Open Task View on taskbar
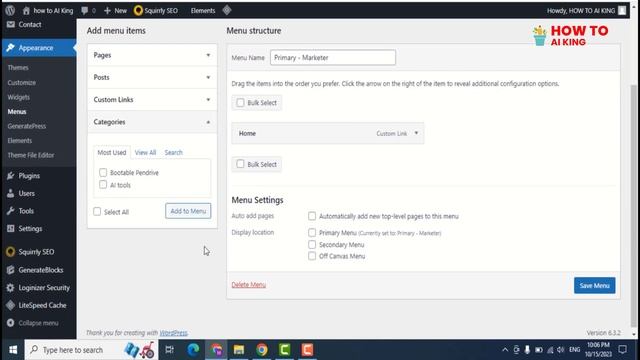640x360 pixels. click(x=169, y=350)
